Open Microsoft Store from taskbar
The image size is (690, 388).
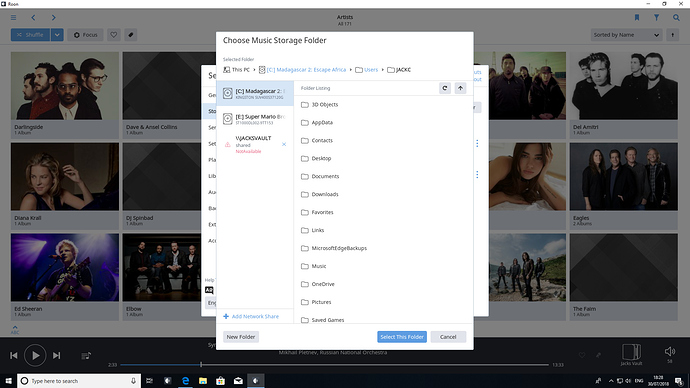[220, 381]
